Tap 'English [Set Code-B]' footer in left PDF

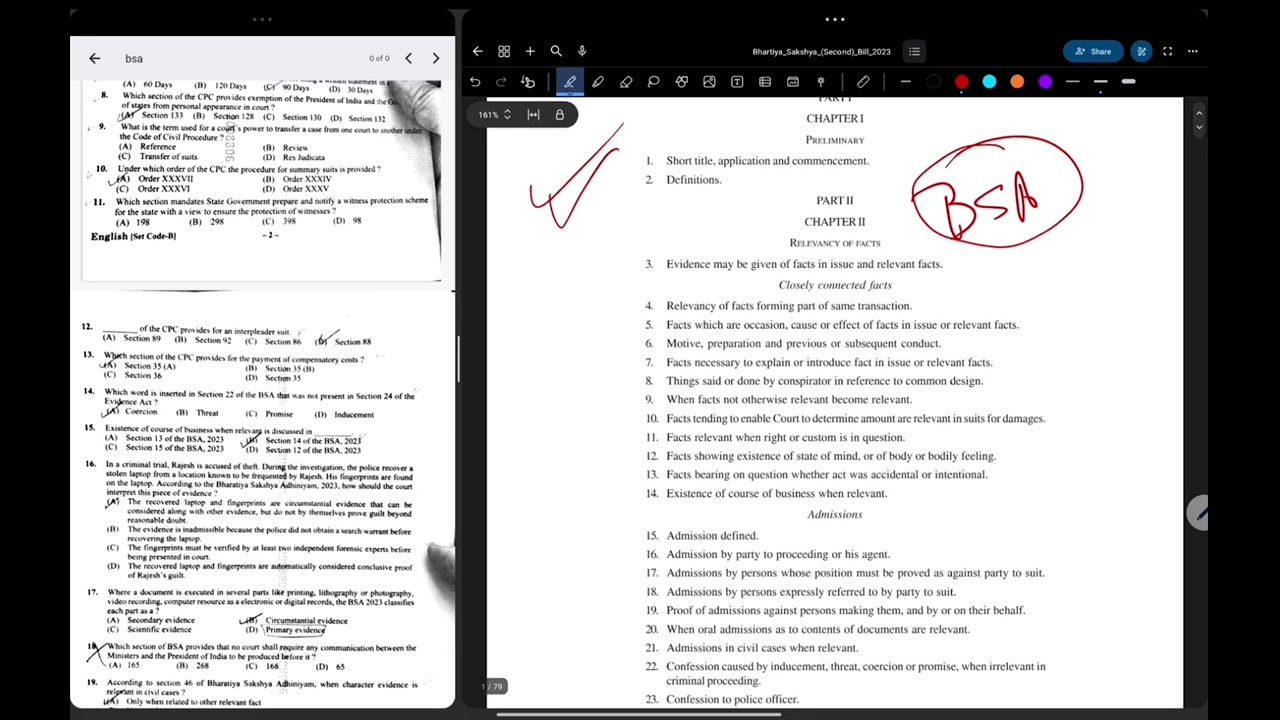(133, 237)
